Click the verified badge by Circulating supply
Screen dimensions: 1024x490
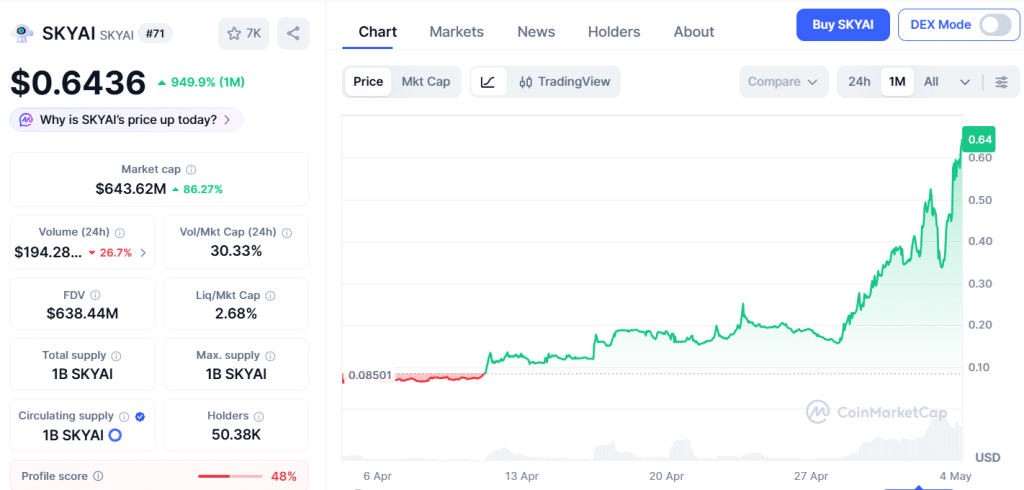pyautogui.click(x=140, y=416)
